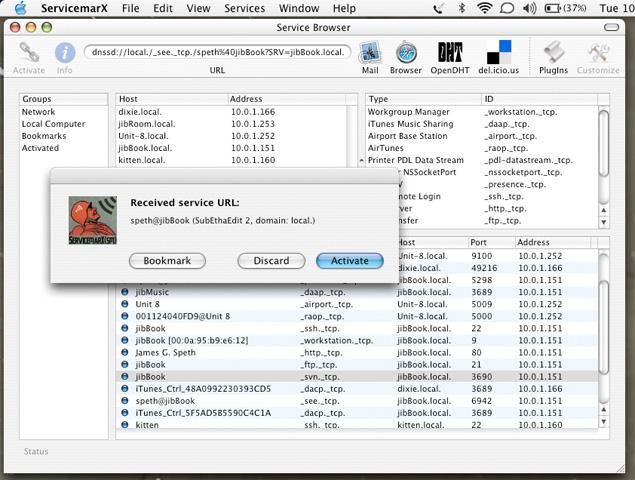635x480 pixels.
Task: Click the Activate toolbar icon
Action: [29, 53]
